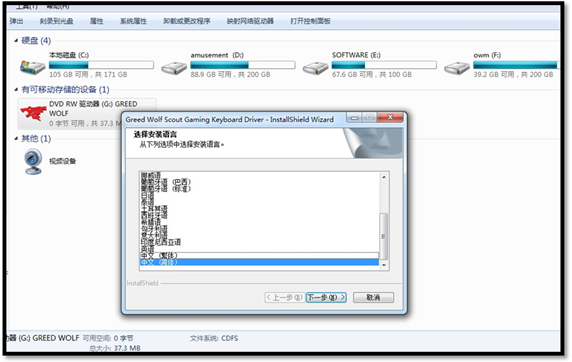Collapse the 其他 (1) group
This screenshot has width=572, height=362.
(x=16, y=138)
